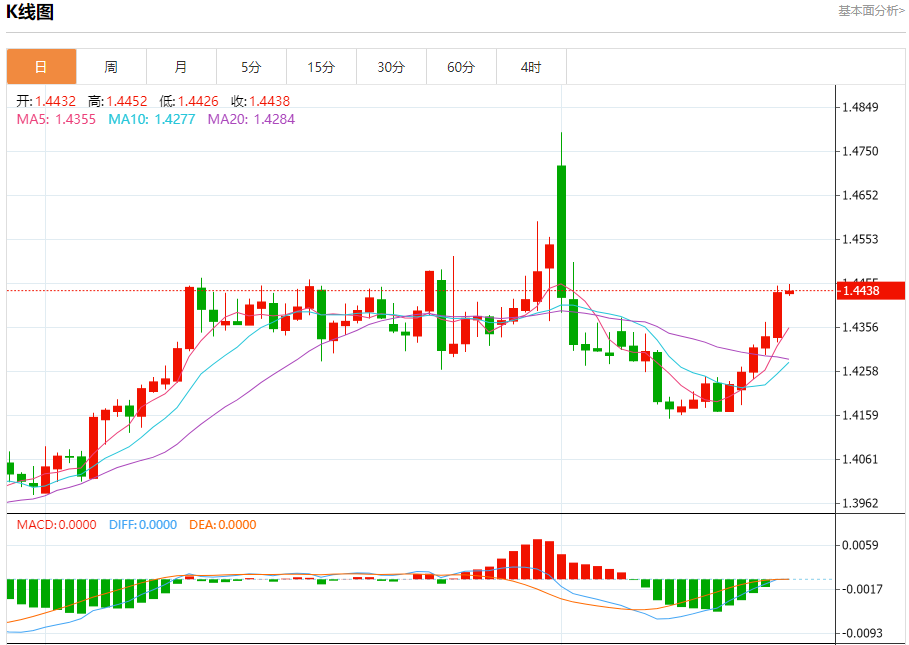Image resolution: width=909 pixels, height=645 pixels.
Task: Click the 1.4159 price axis label
Action: (x=860, y=416)
